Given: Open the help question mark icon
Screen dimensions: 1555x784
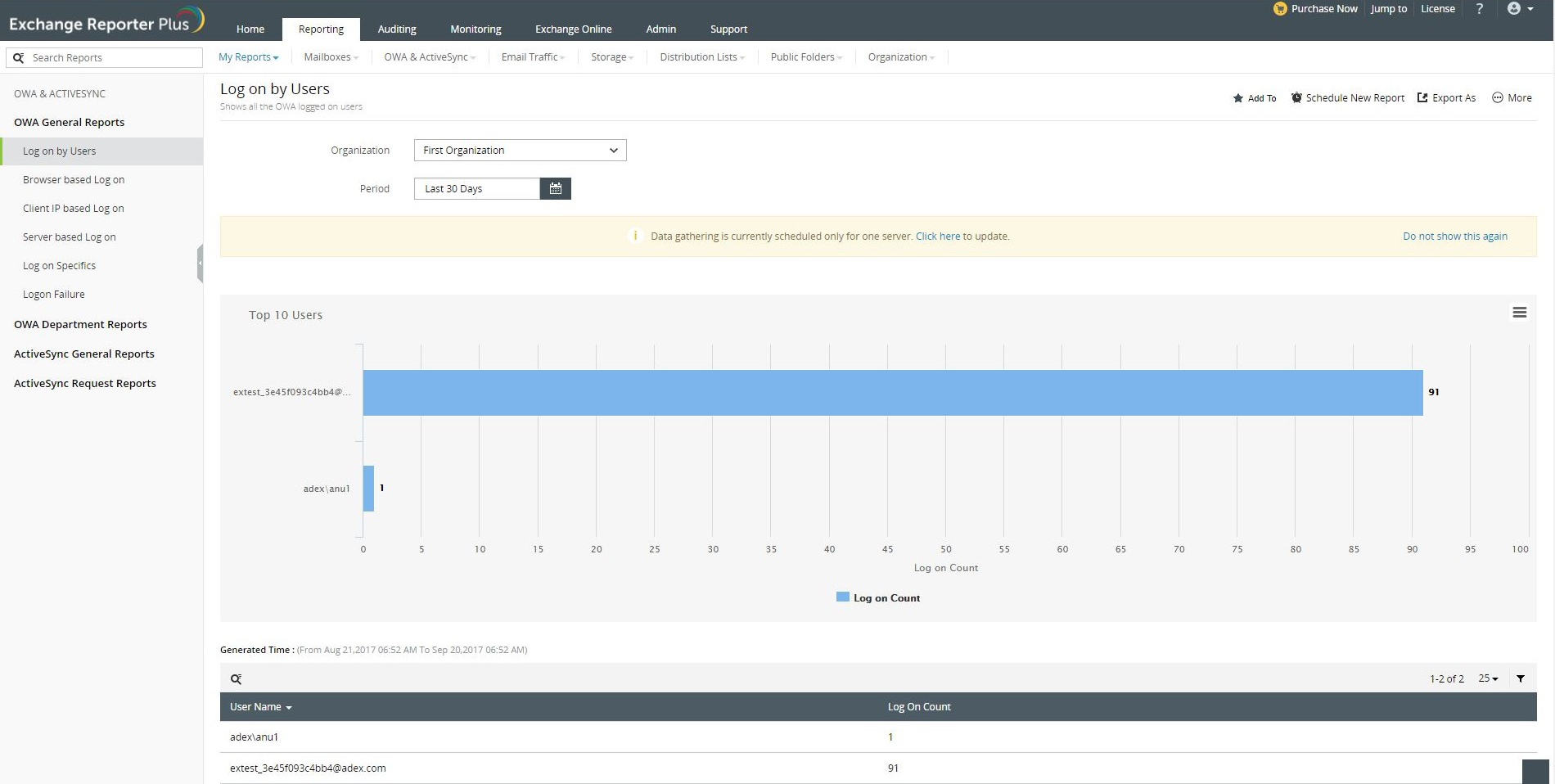Looking at the screenshot, I should (1479, 9).
